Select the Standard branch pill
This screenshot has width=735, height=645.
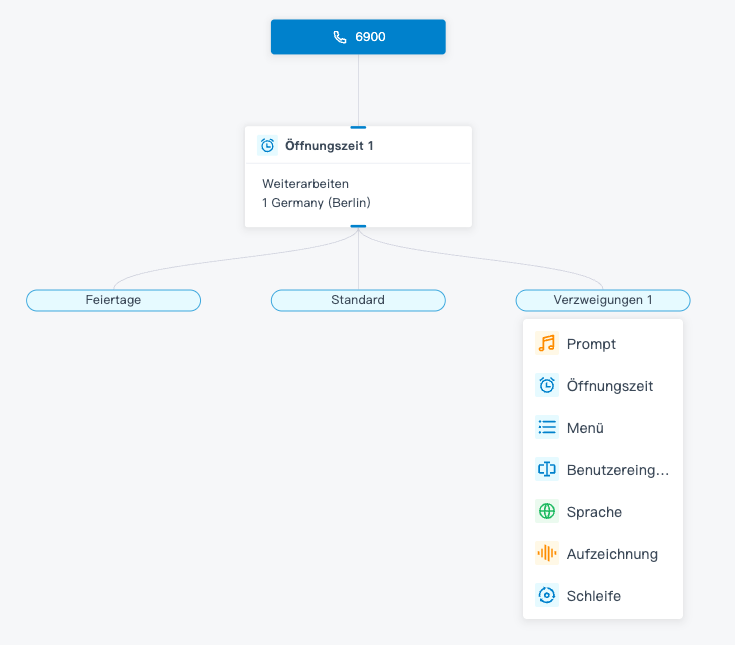click(358, 300)
